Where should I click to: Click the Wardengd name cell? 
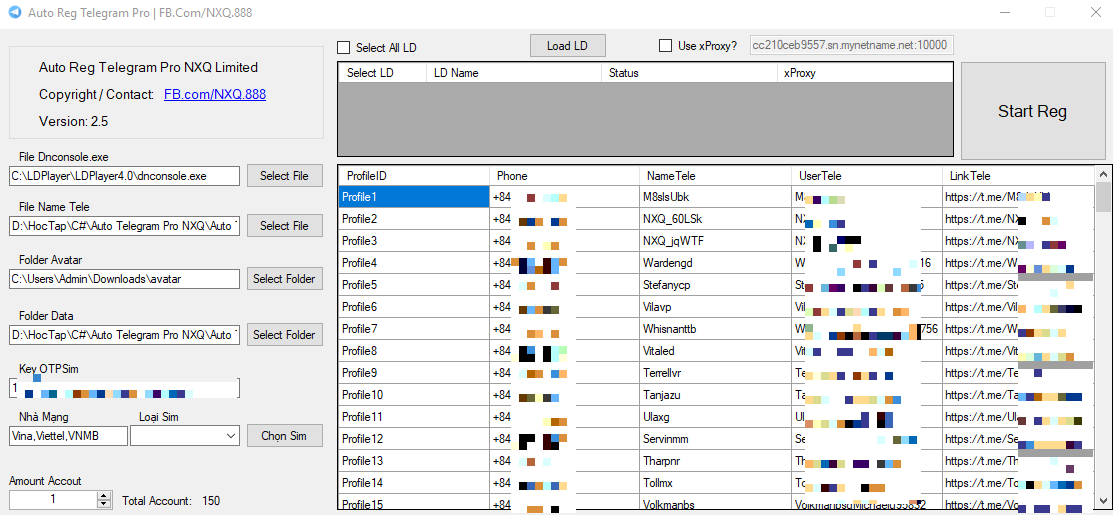click(x=715, y=262)
